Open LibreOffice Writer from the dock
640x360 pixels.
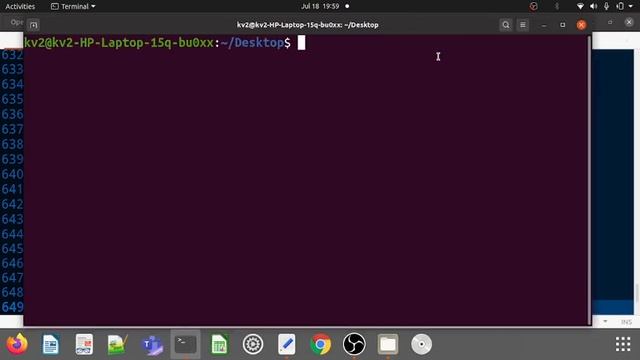click(x=51, y=344)
